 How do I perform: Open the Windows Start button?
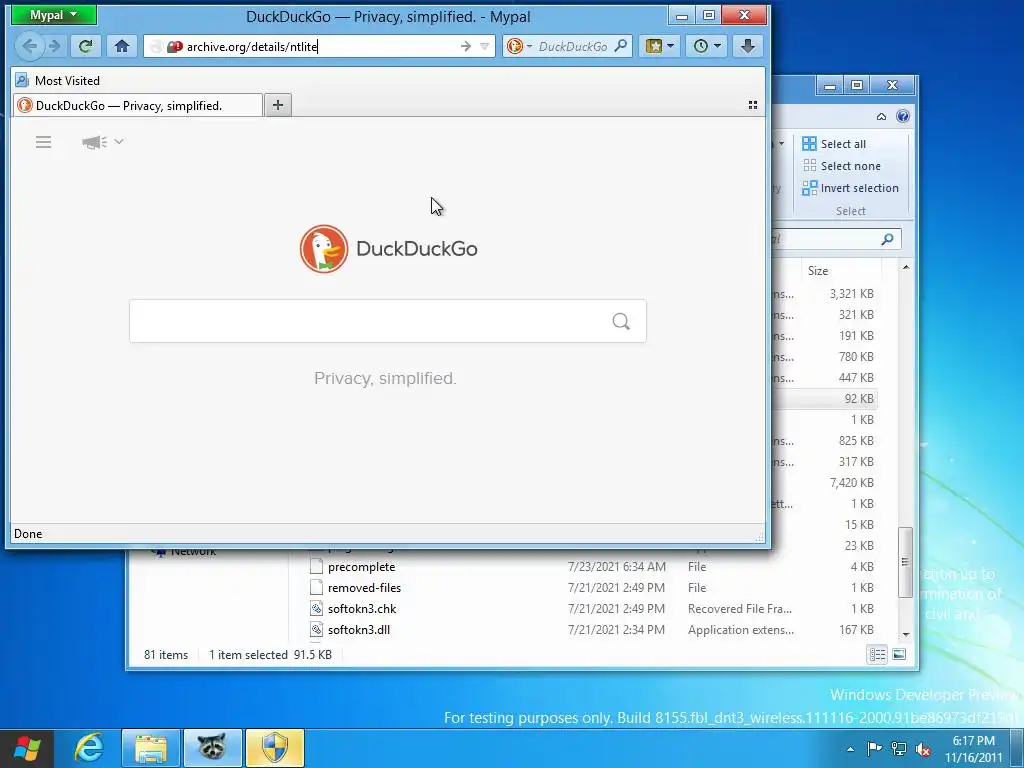pos(26,748)
